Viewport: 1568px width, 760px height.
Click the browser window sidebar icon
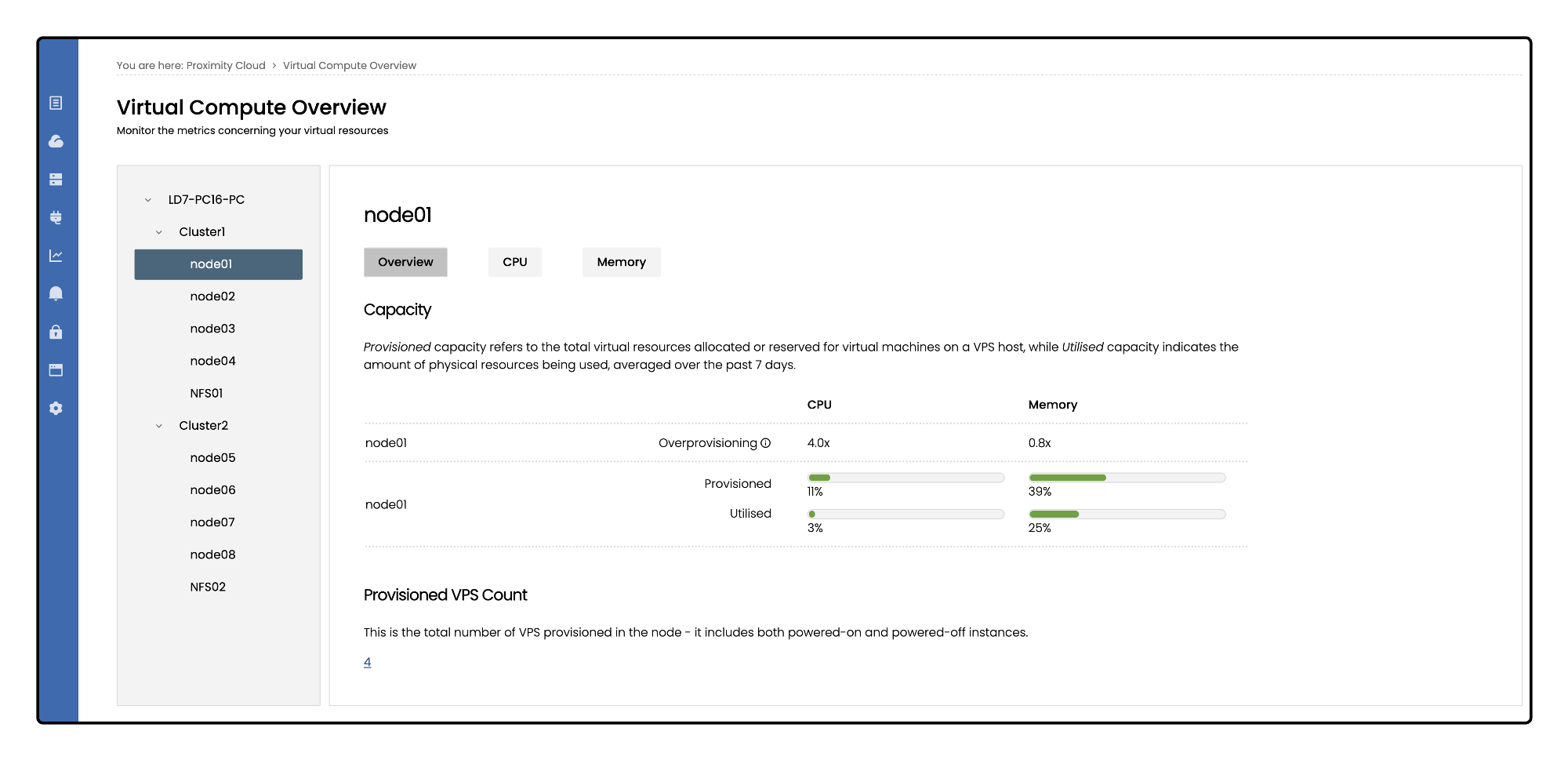click(56, 370)
